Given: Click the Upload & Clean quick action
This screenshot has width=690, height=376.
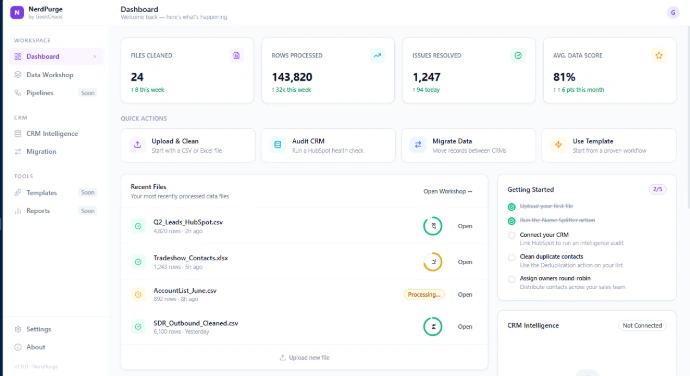Looking at the screenshot, I should 188,145.
